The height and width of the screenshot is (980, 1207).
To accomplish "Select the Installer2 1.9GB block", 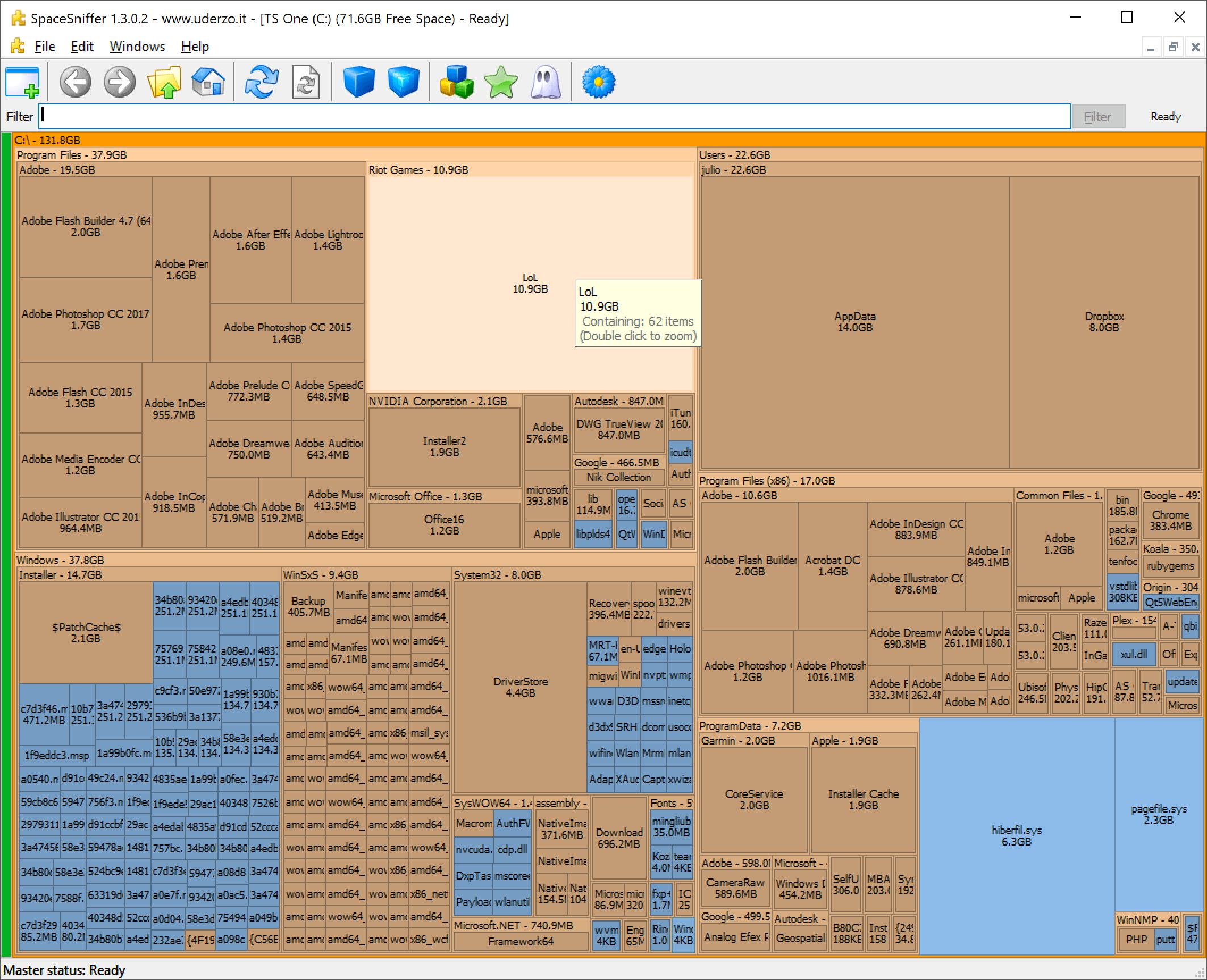I will [445, 447].
